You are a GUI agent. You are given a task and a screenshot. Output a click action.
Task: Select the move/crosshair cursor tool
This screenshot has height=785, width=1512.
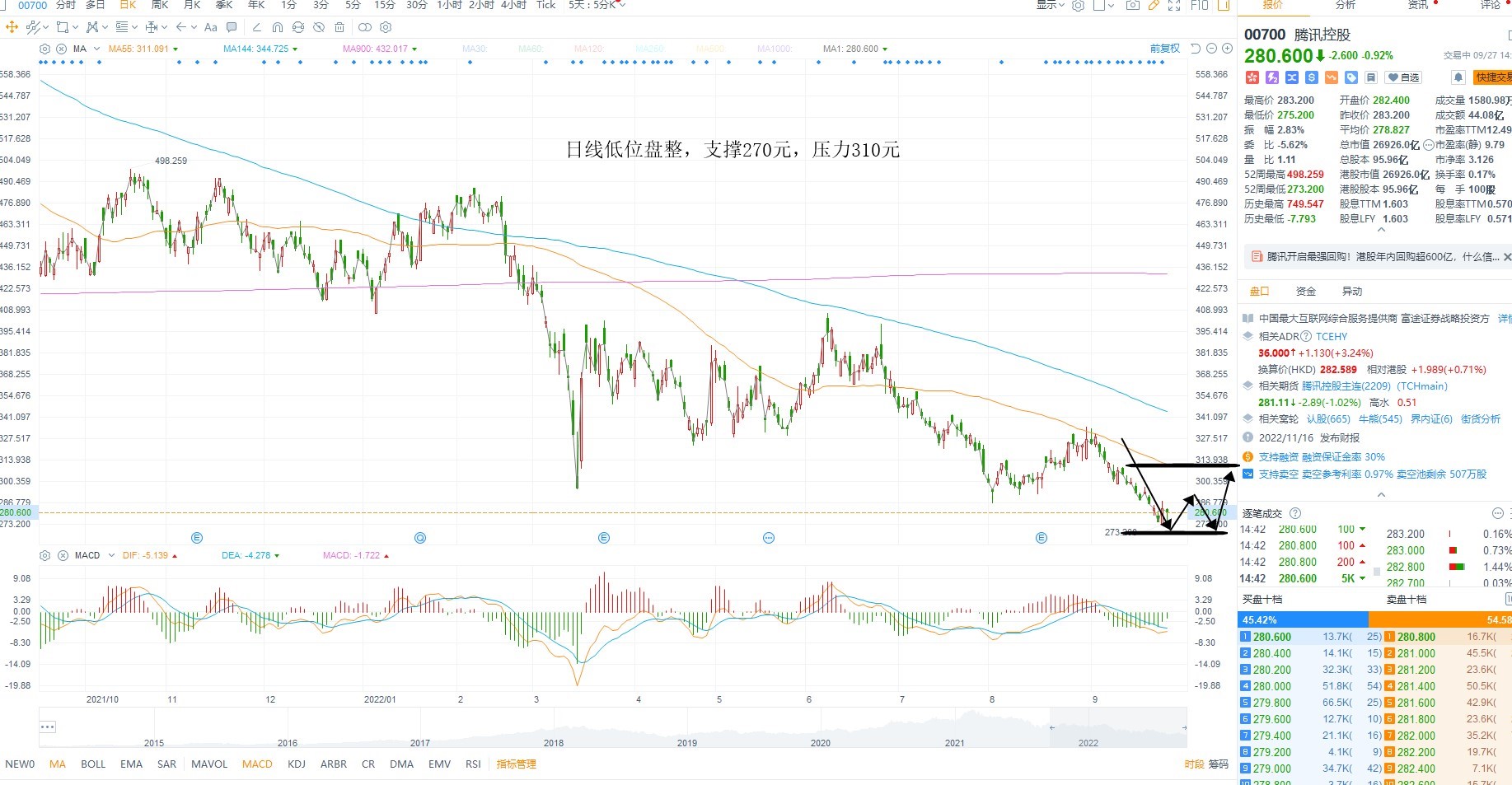coord(12,27)
